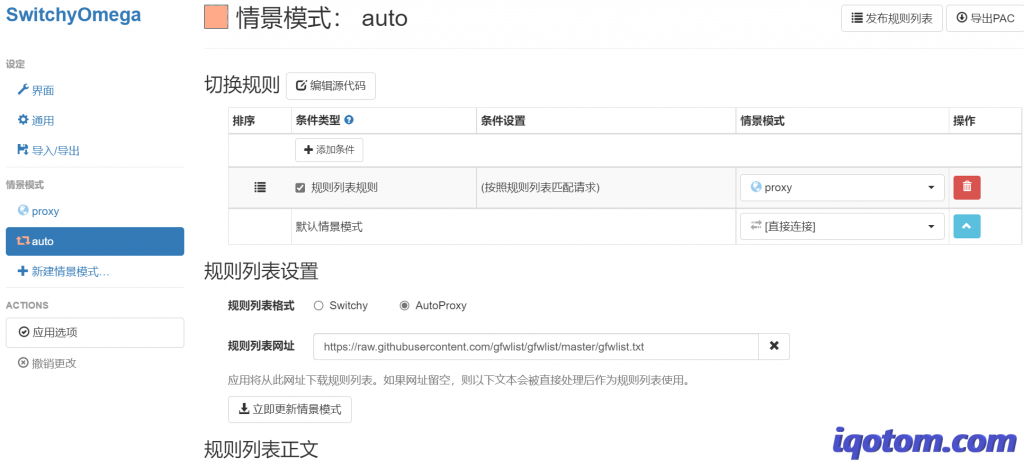This screenshot has height=467, width=1024.
Task: Click the blue move-up arrow icon
Action: point(967,227)
